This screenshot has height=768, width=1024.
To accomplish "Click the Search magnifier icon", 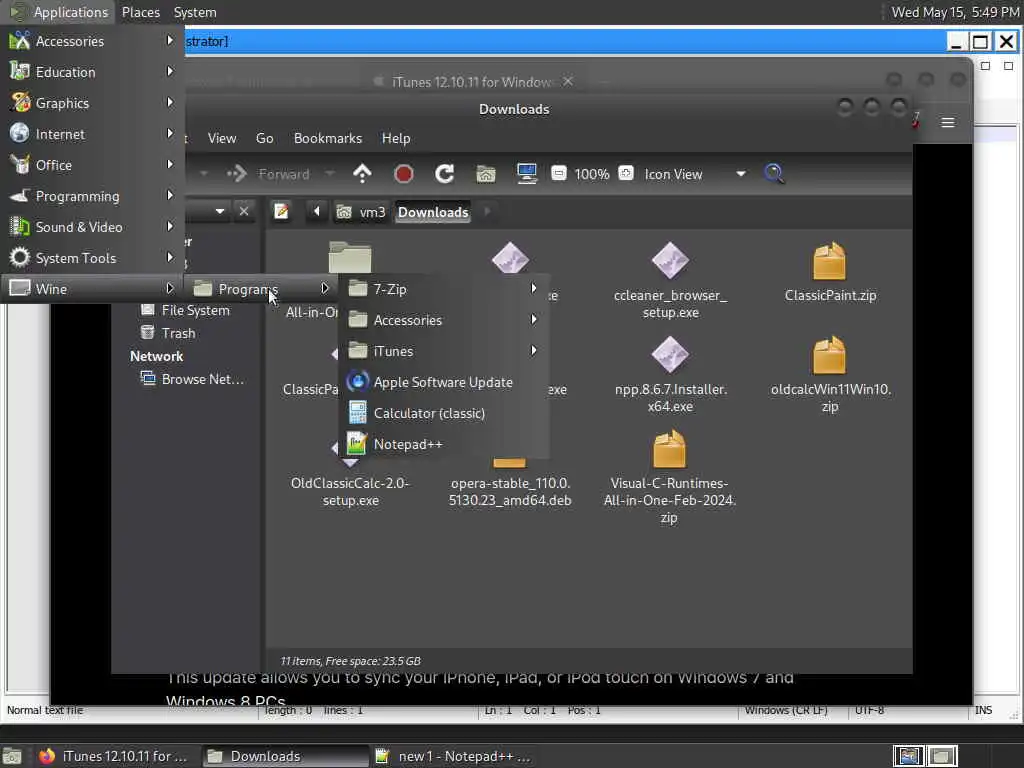I will 774,174.
